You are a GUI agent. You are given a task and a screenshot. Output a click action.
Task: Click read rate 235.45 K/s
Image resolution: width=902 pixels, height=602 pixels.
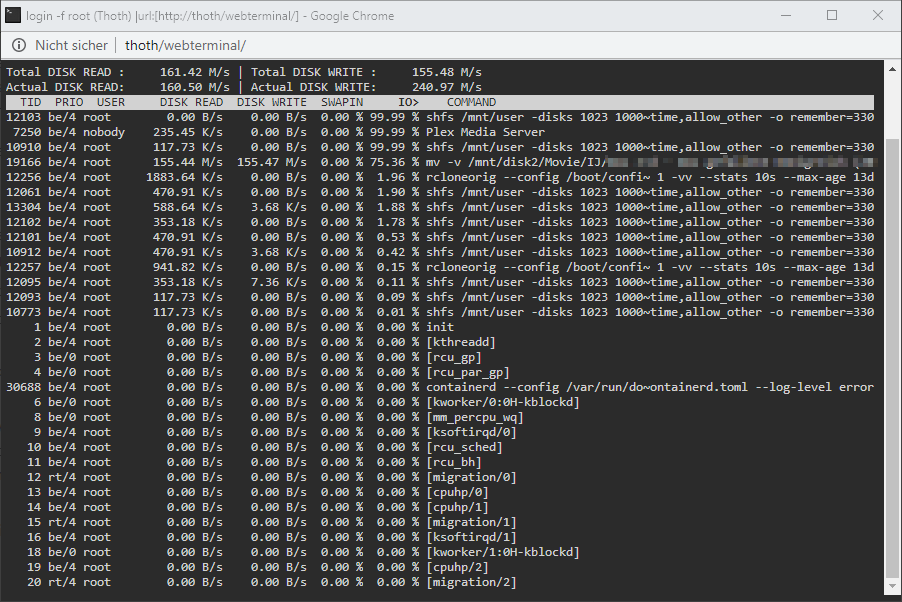(188, 132)
